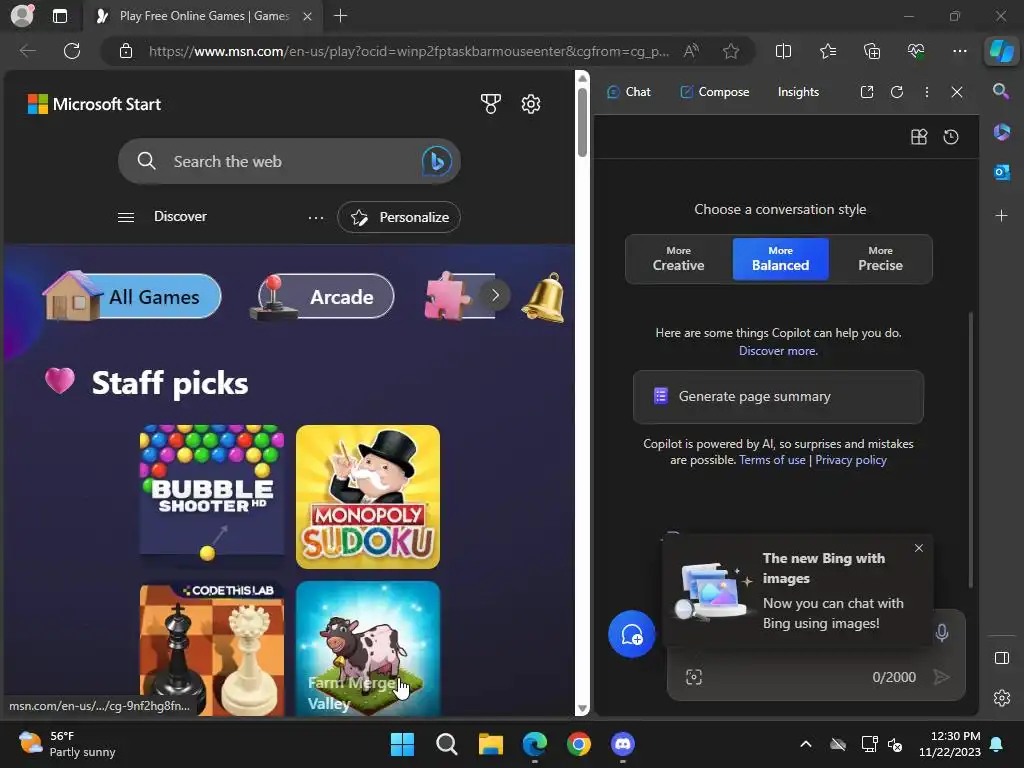The image size is (1024, 768).
Task: Open Farm Merge Valley game thumbnail
Action: pos(368,648)
